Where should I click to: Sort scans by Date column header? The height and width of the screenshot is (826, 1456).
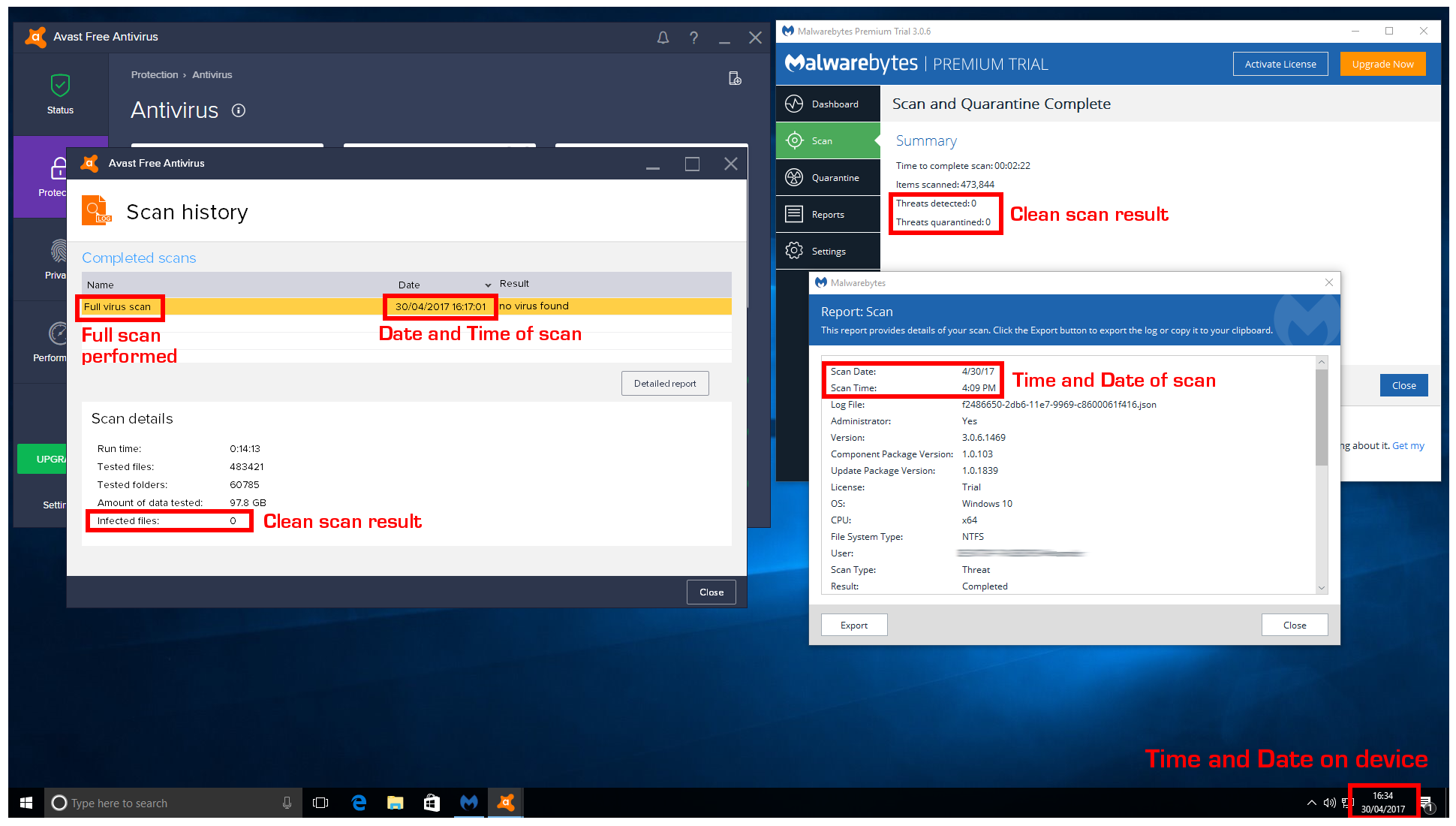409,285
